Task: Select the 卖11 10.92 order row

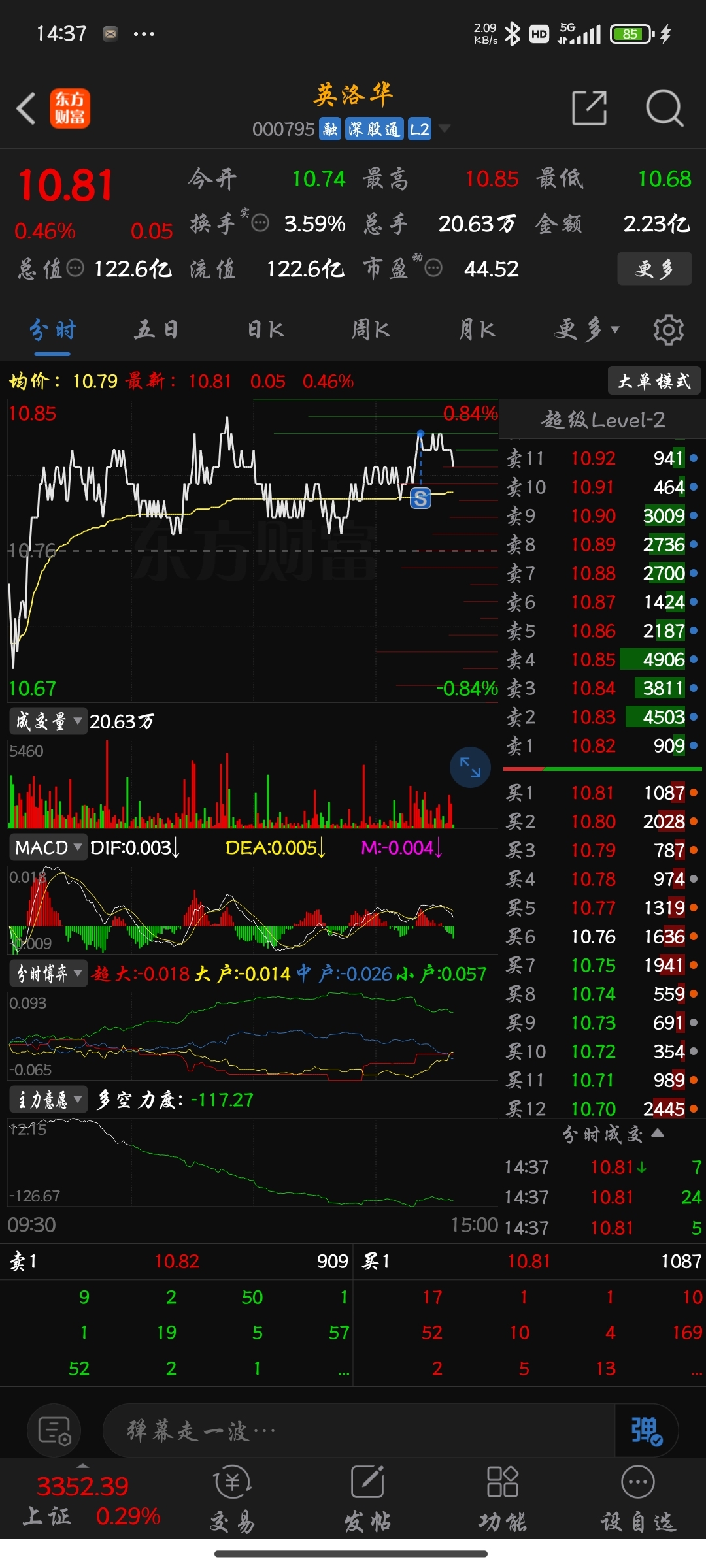Action: [x=602, y=458]
